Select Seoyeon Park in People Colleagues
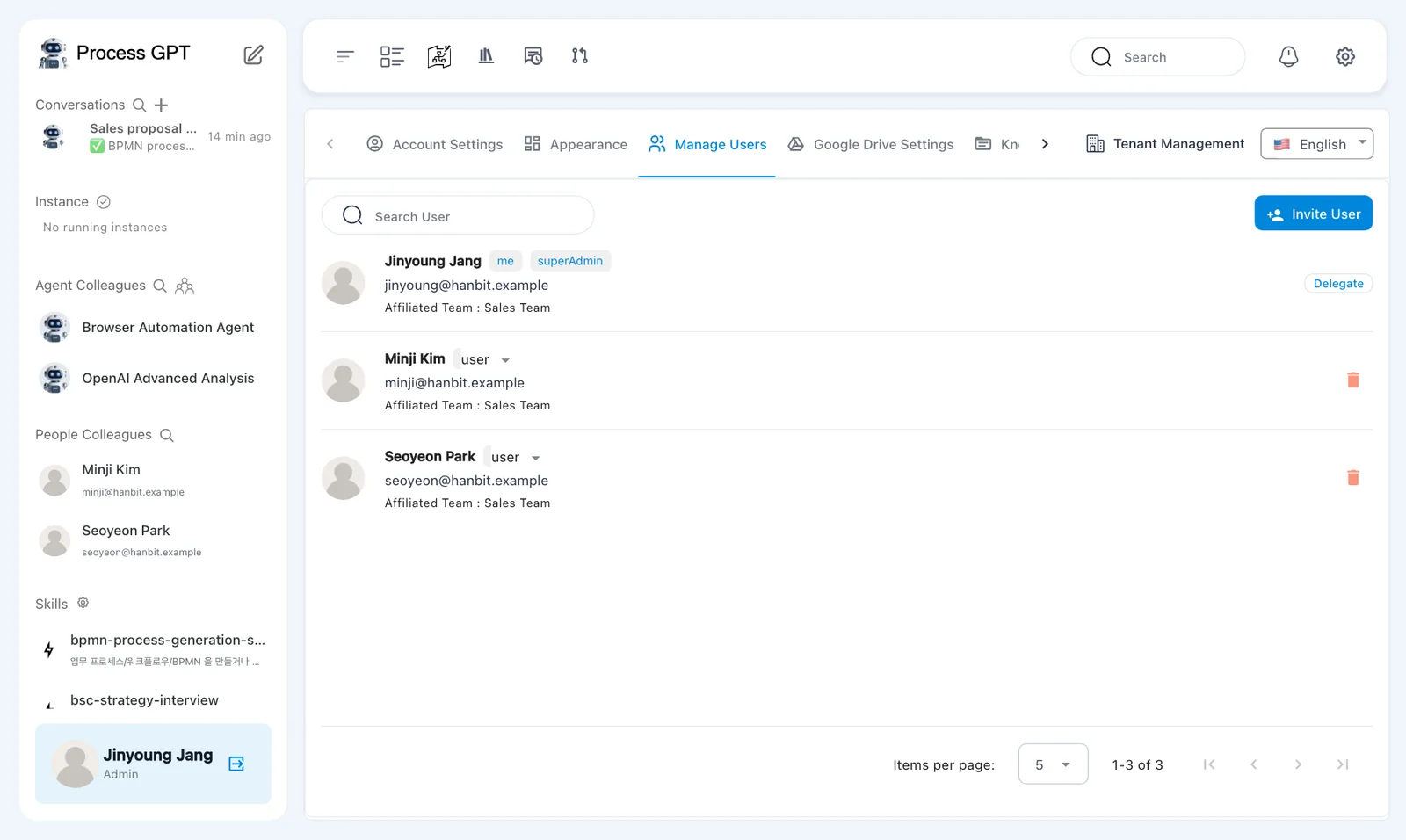The width and height of the screenshot is (1406, 840). 154,540
